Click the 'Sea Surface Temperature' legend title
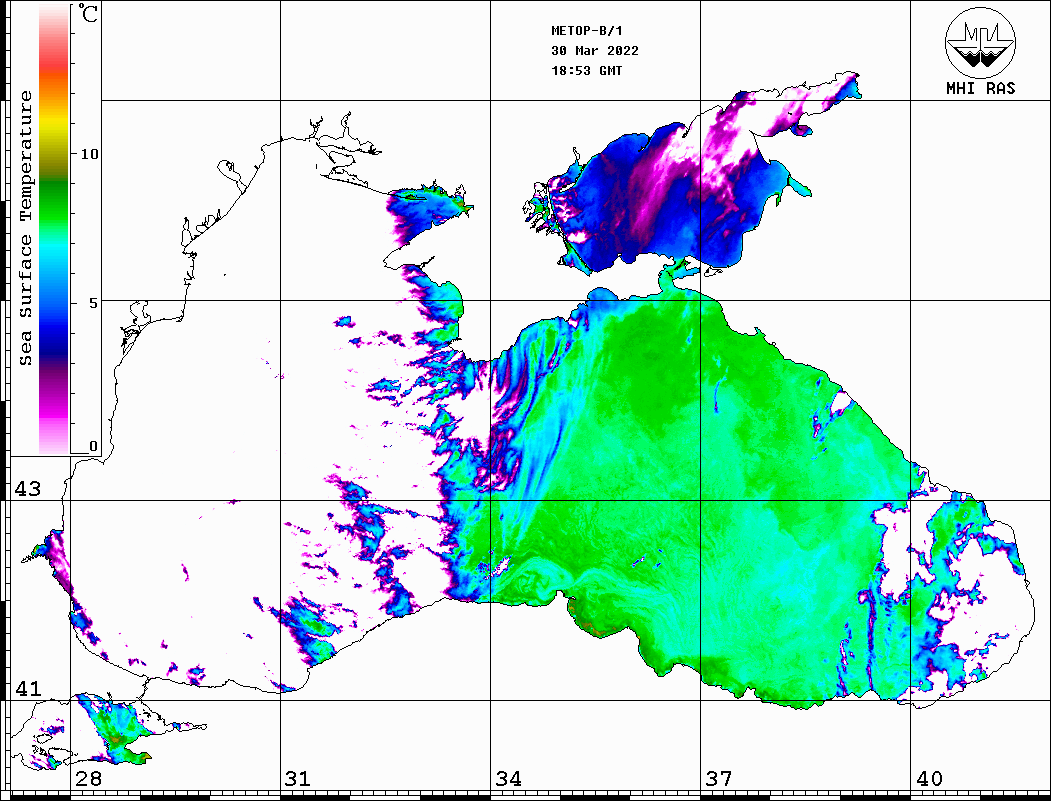 pyautogui.click(x=25, y=228)
